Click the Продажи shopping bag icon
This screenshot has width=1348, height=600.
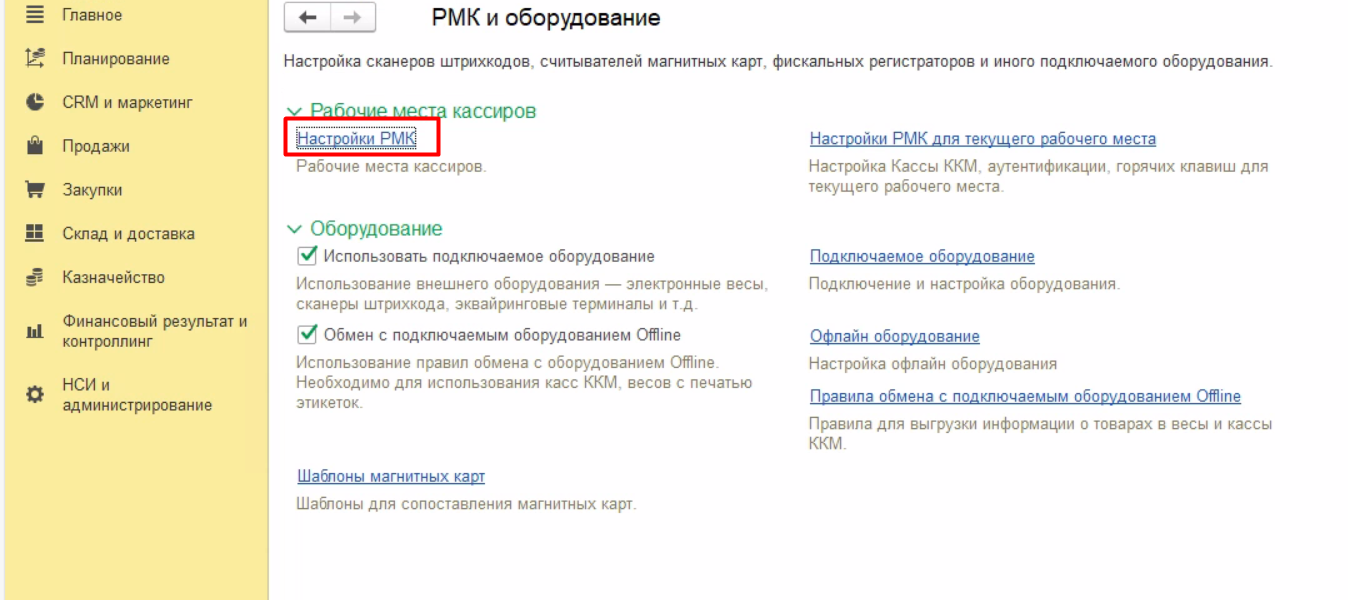pos(35,146)
